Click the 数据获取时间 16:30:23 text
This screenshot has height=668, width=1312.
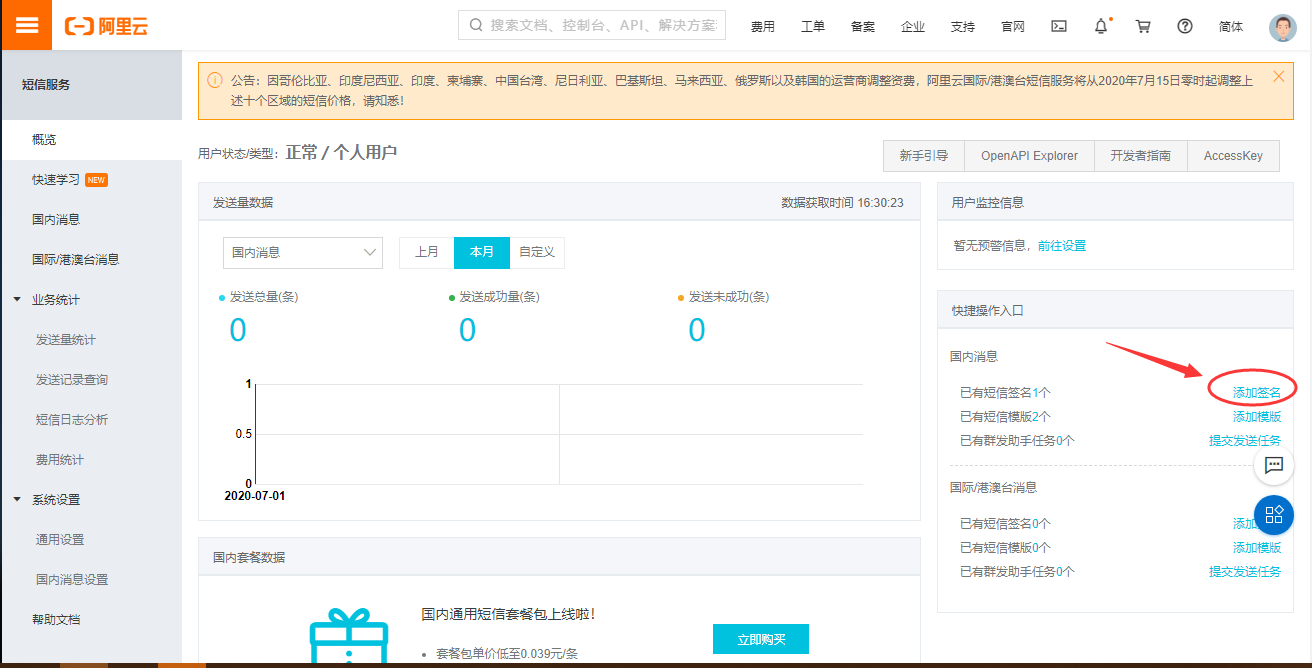click(842, 203)
